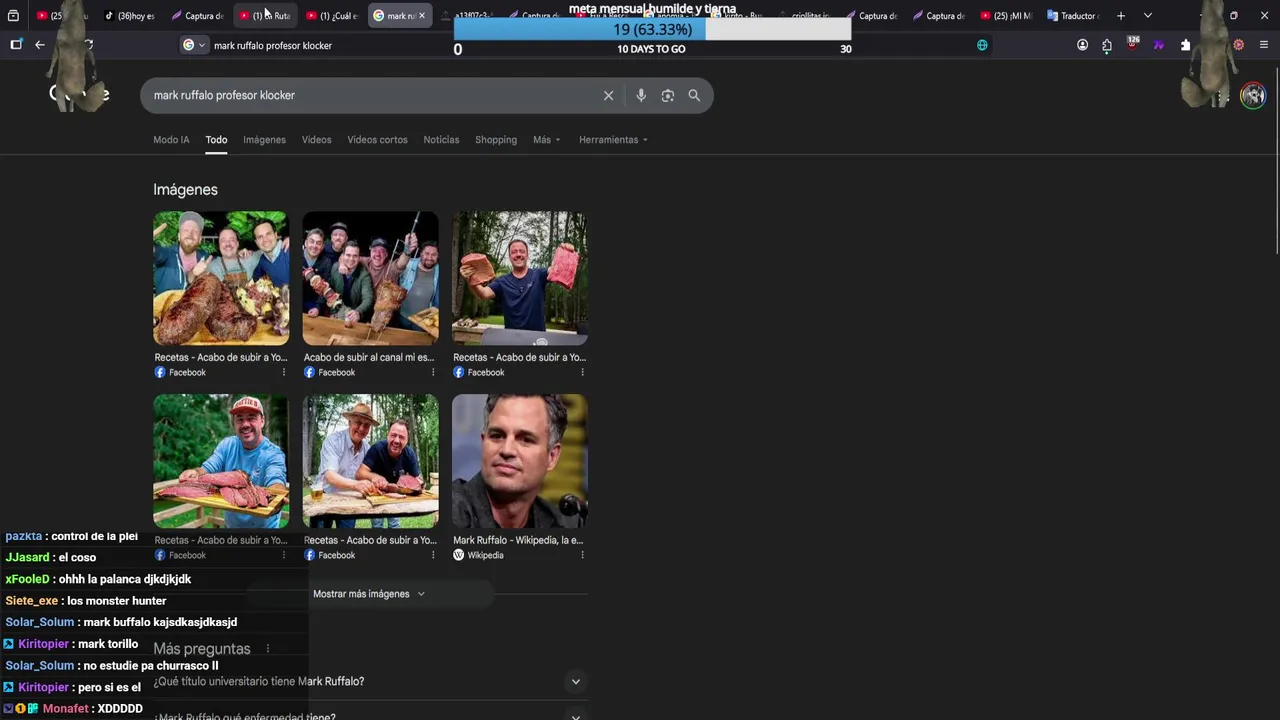Click chat message 'ohhh la palanca djkdjkjdk'
This screenshot has height=720, width=1280.
click(x=125, y=579)
